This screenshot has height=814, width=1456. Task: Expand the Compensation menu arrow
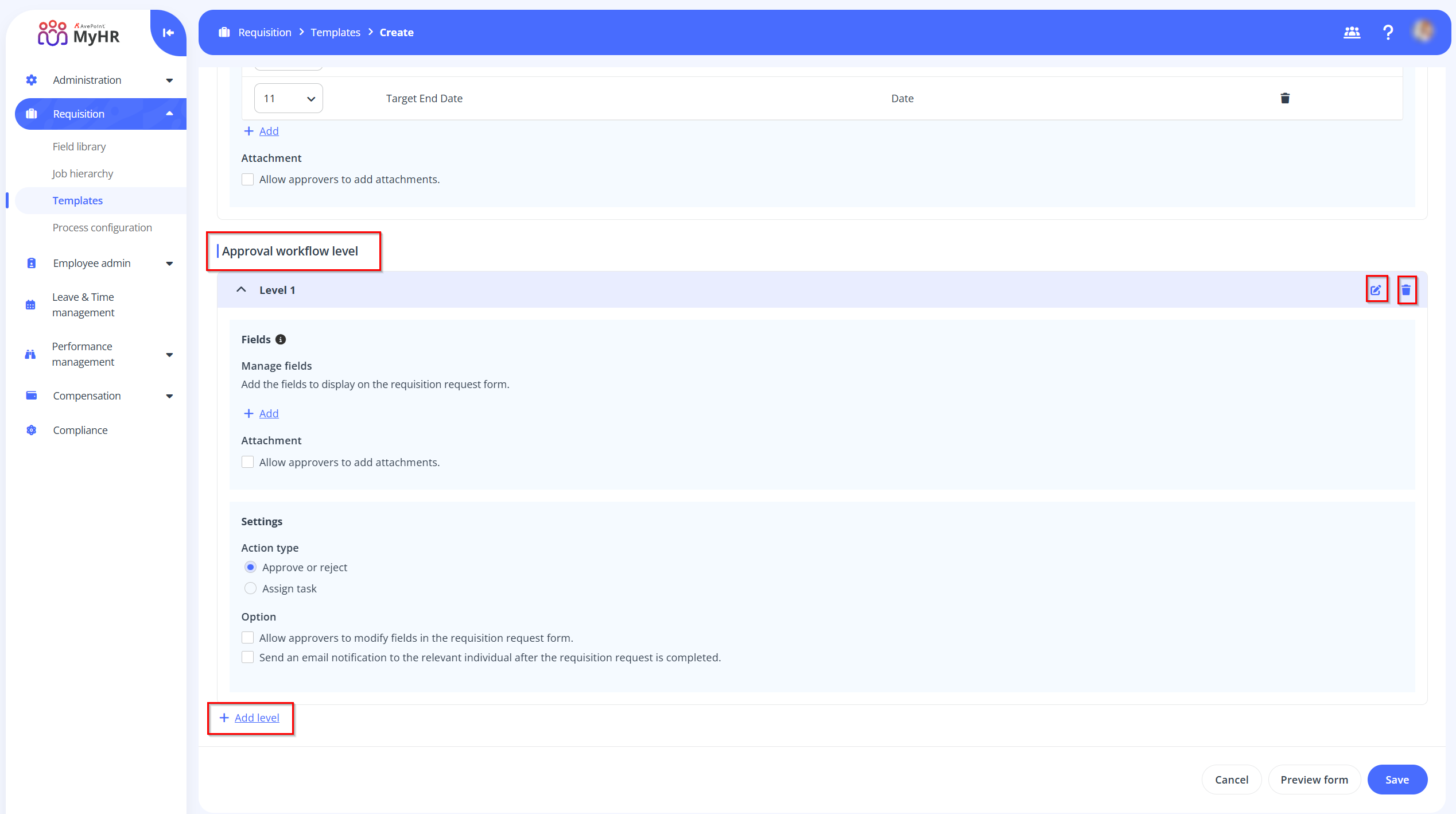click(169, 396)
